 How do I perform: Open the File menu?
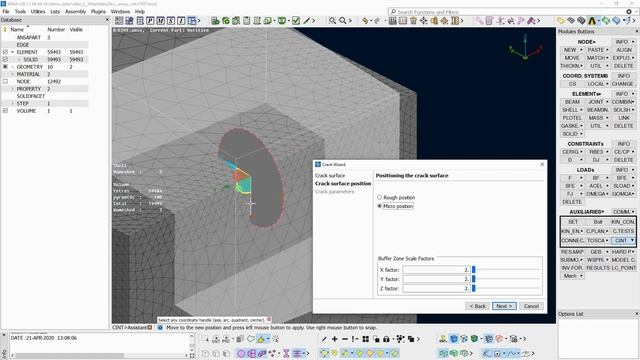click(x=6, y=11)
